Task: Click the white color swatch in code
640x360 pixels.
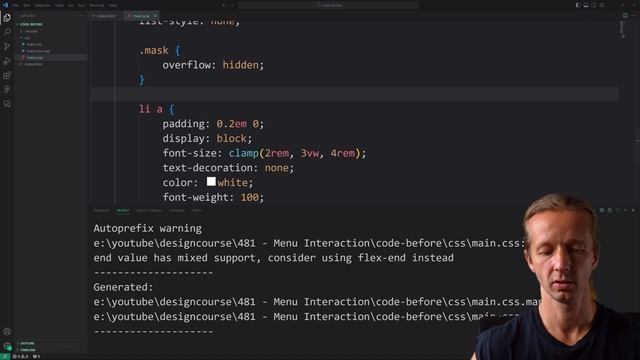Action: click(211, 181)
